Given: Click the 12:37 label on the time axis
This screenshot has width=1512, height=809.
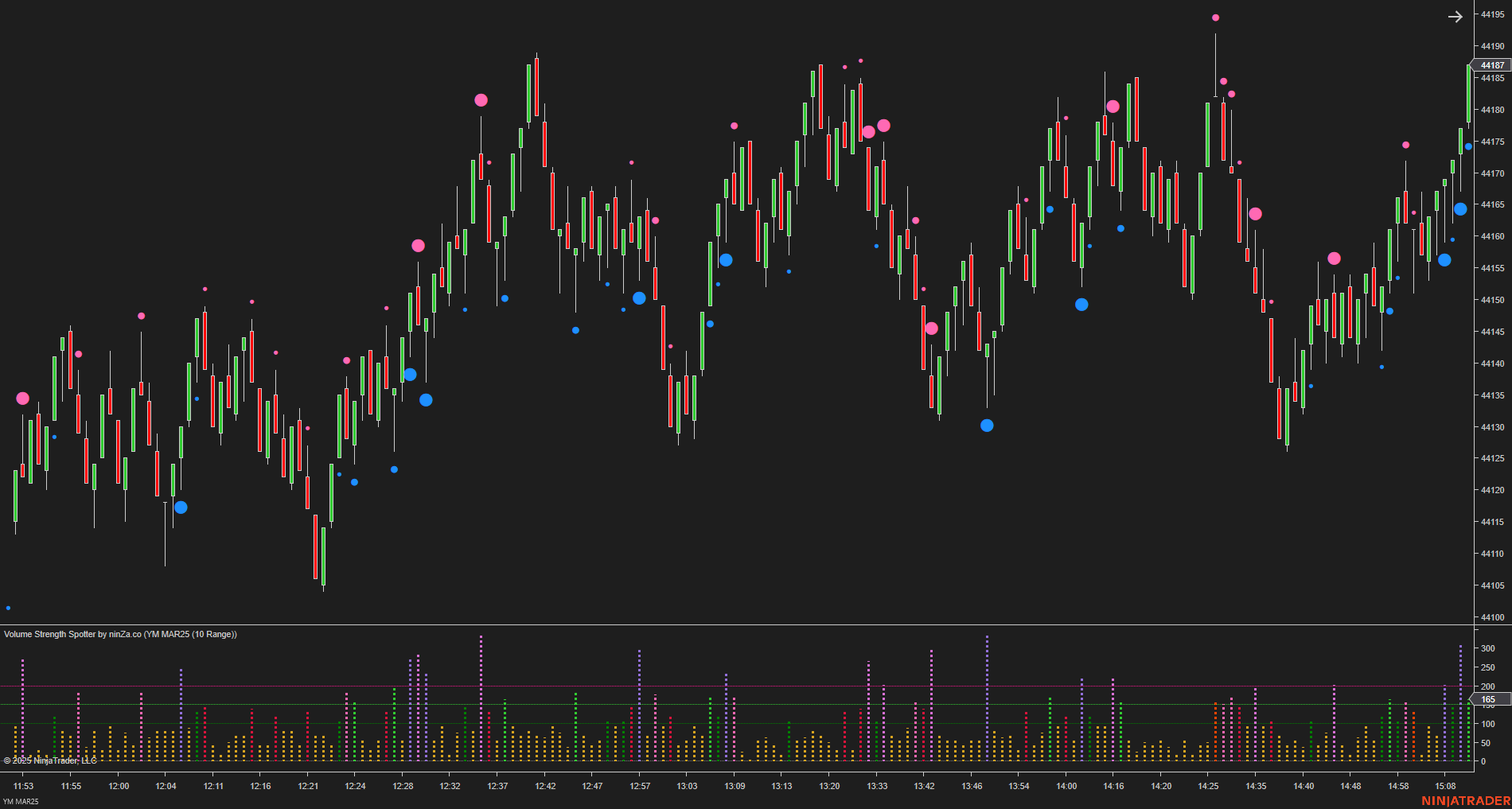Looking at the screenshot, I should click(x=497, y=786).
